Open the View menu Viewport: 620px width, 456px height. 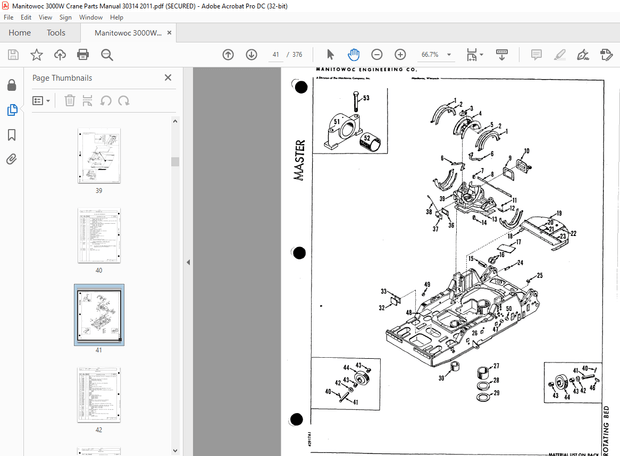pos(45,17)
